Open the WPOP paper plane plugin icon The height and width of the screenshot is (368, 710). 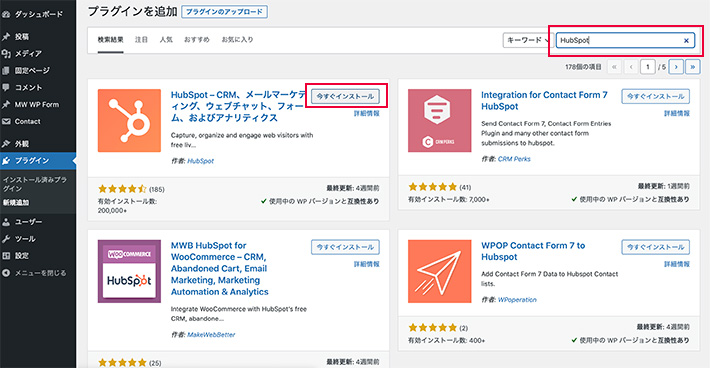439,271
